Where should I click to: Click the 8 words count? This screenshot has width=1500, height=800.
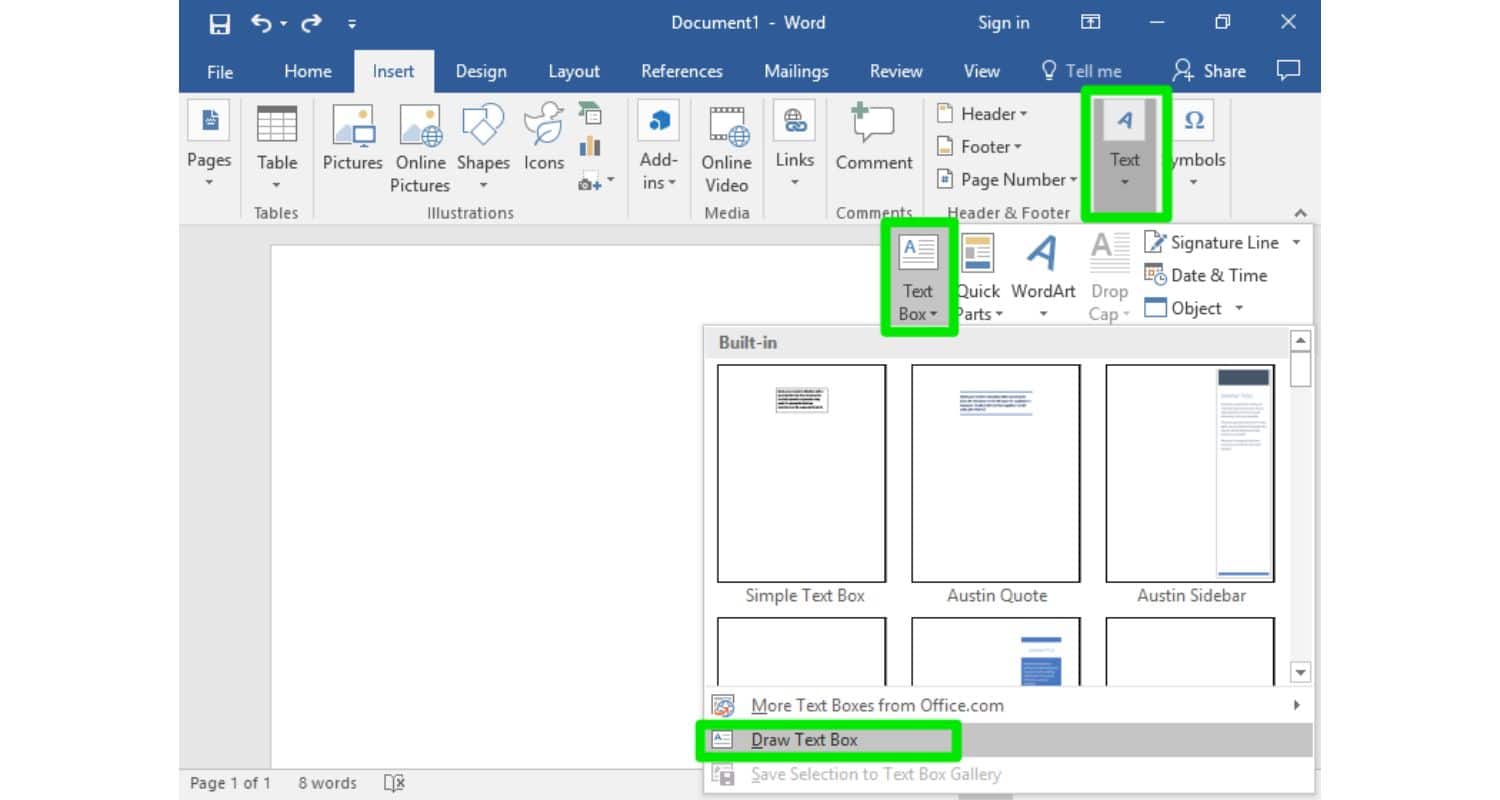(327, 783)
